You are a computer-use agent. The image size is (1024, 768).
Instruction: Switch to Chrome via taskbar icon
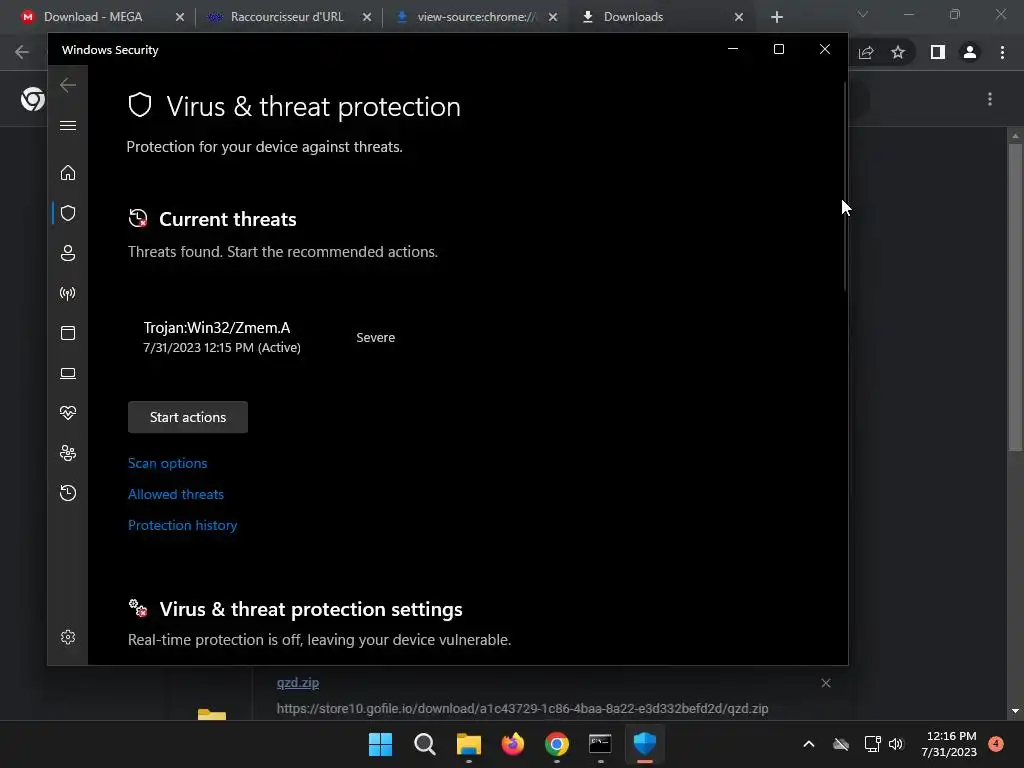556,744
